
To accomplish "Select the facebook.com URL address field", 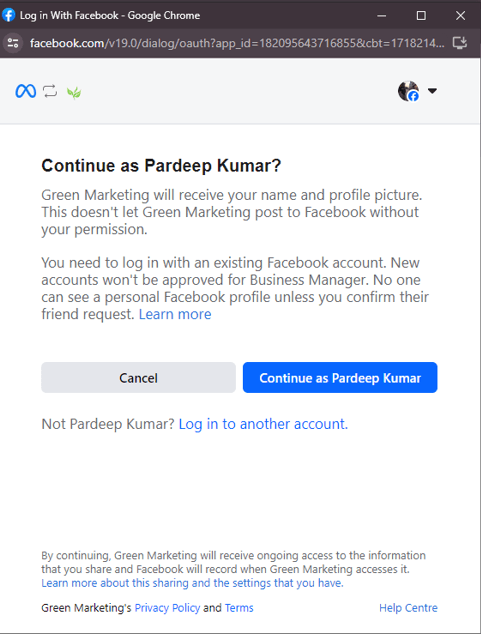I will click(x=237, y=43).
